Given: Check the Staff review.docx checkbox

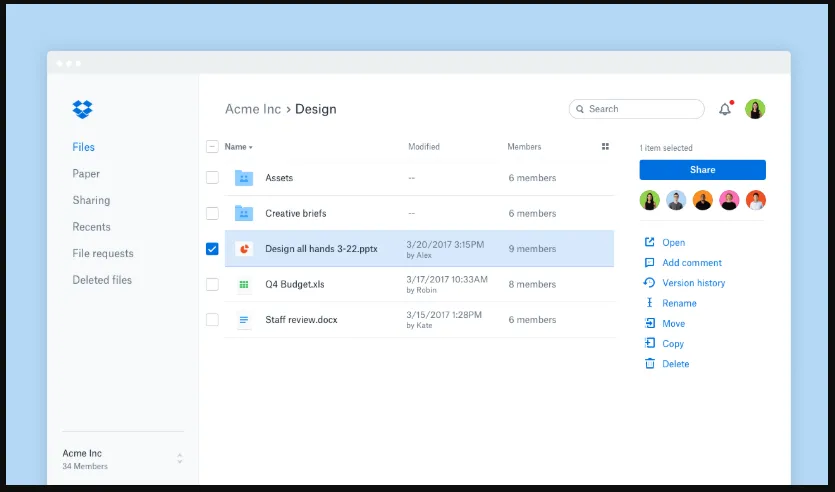Looking at the screenshot, I should coord(212,320).
